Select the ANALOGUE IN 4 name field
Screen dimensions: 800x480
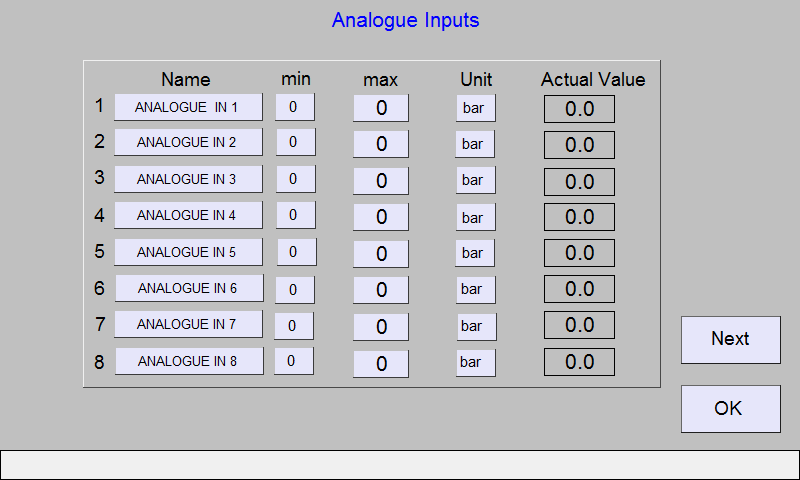pos(188,215)
